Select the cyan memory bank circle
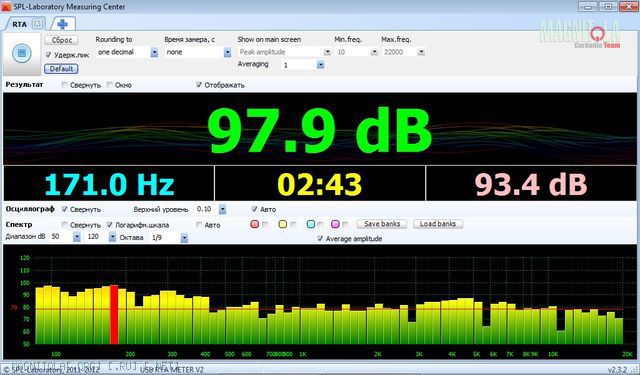640x375 pixels. pos(311,224)
